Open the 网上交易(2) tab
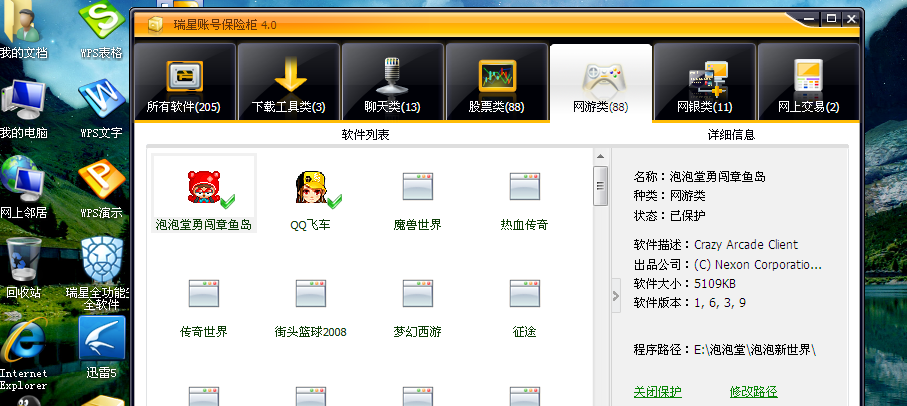Image resolution: width=907 pixels, height=406 pixels. [x=809, y=82]
